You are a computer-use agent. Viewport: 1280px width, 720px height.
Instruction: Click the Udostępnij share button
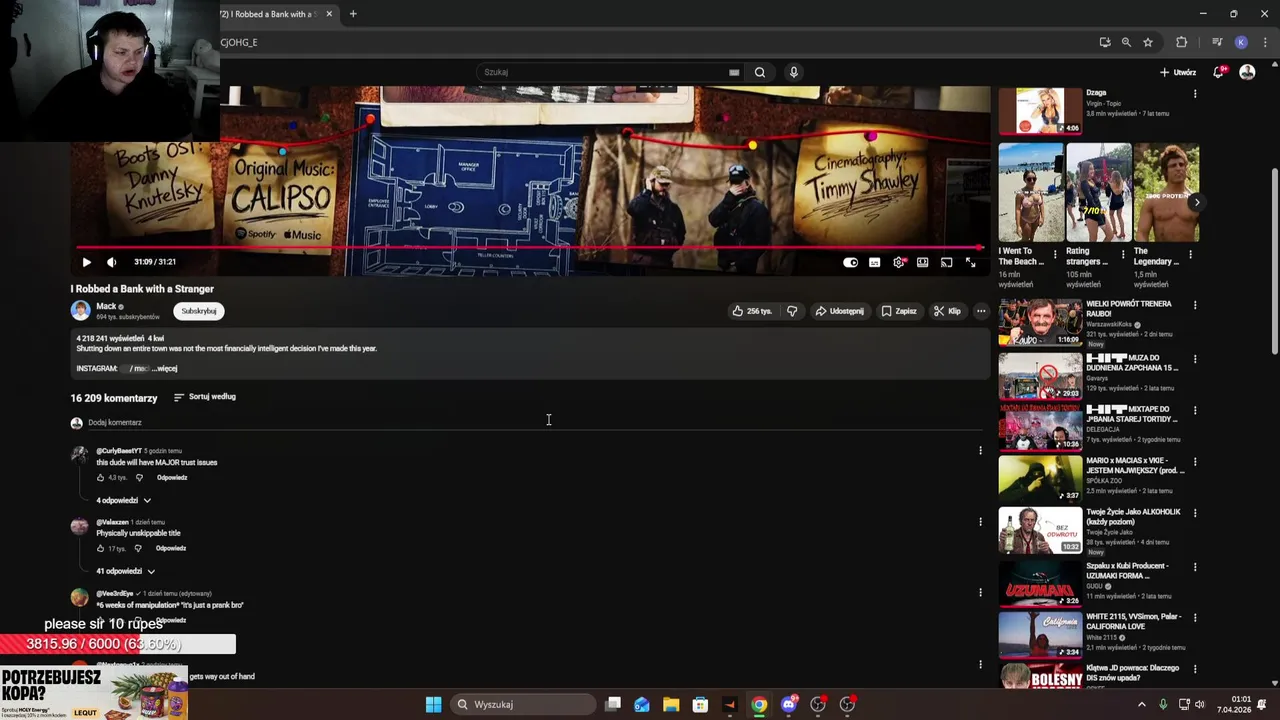[839, 311]
